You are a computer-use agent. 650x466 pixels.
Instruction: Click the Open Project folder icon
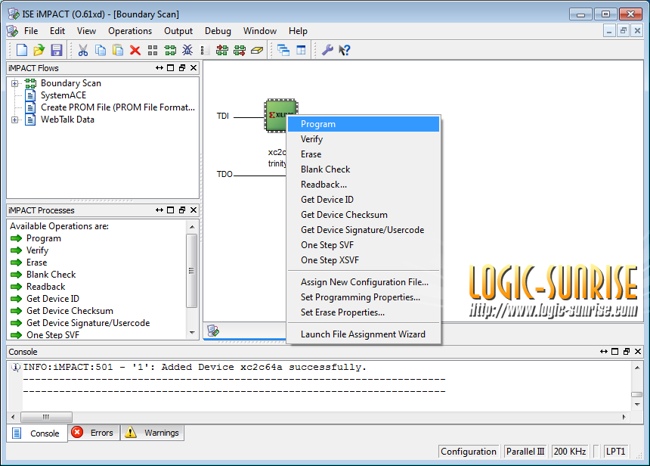click(x=39, y=50)
